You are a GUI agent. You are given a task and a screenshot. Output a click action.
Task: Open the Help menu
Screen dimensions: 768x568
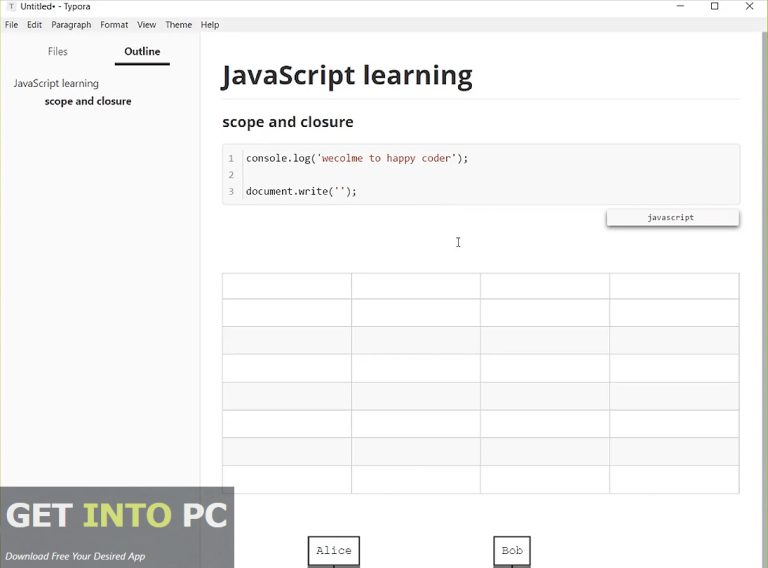[x=210, y=25]
